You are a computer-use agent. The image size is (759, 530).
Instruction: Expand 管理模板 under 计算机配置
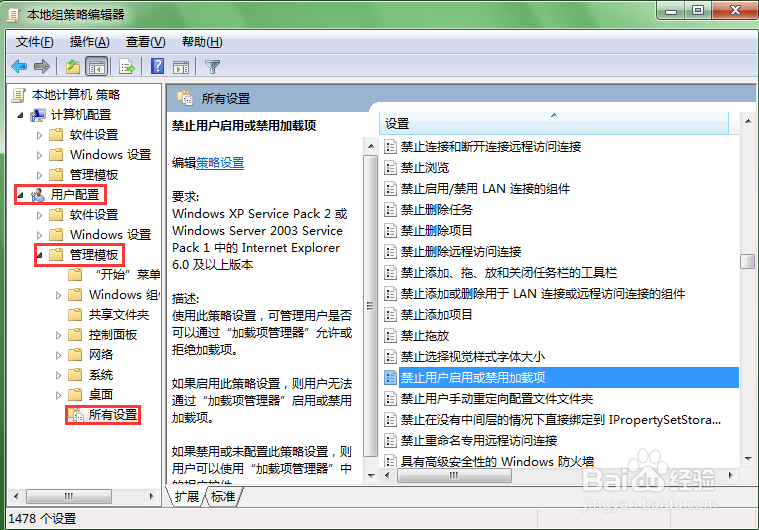[x=40, y=175]
